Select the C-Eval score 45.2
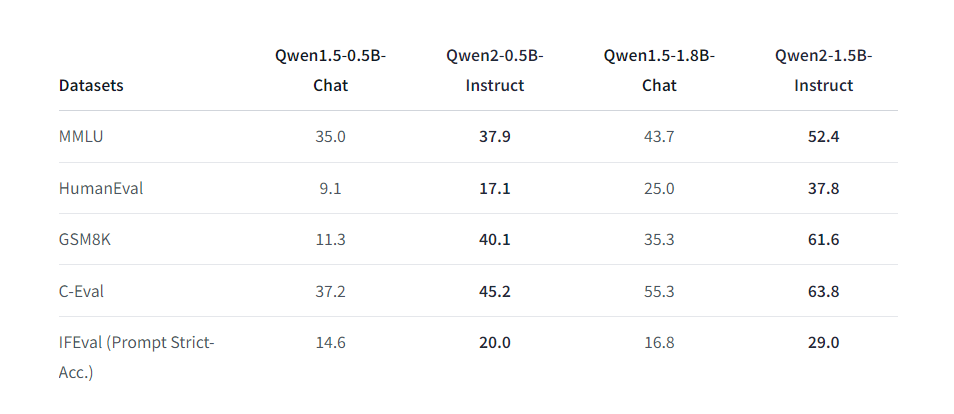The image size is (954, 414). [x=494, y=291]
